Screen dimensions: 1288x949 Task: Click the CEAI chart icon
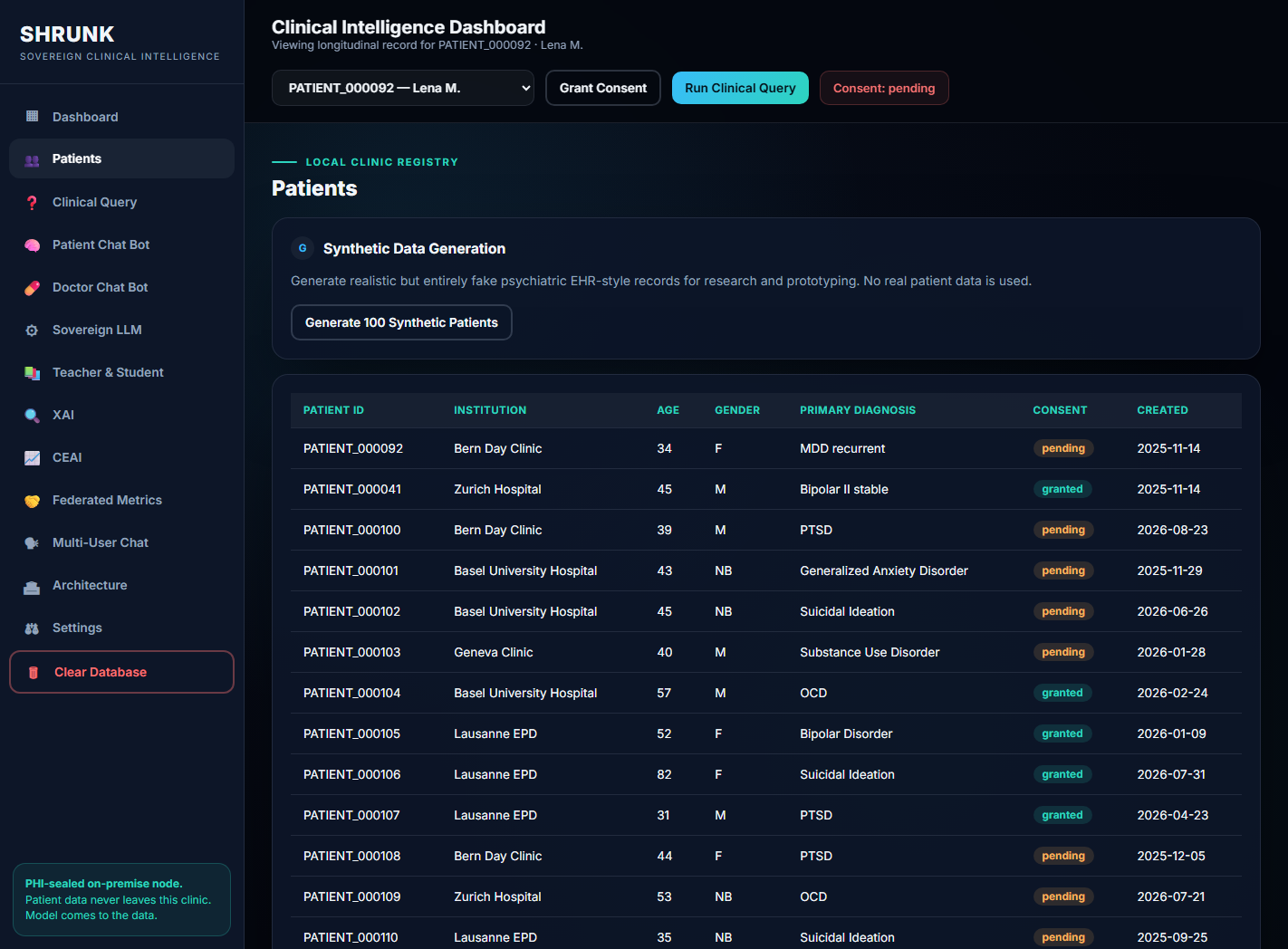(x=33, y=458)
